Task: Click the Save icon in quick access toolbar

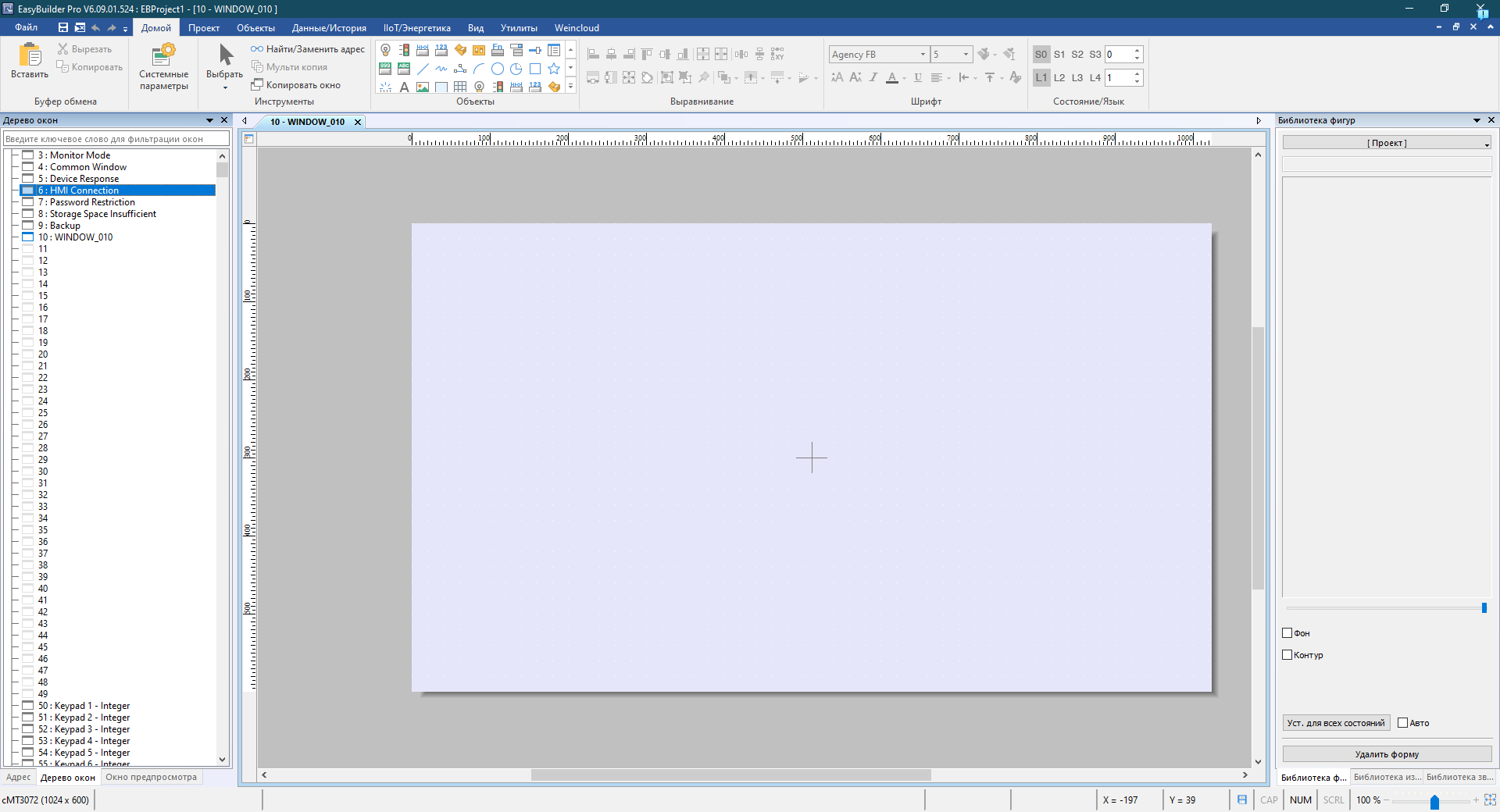Action: (63, 27)
